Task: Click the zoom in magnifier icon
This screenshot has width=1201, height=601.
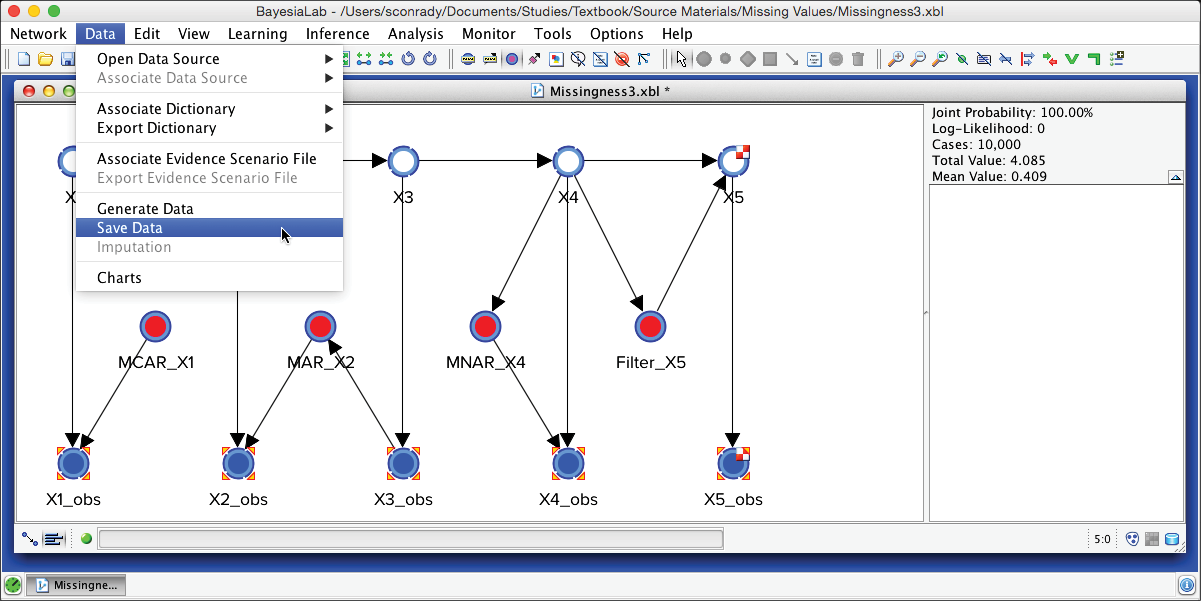Action: (896, 59)
